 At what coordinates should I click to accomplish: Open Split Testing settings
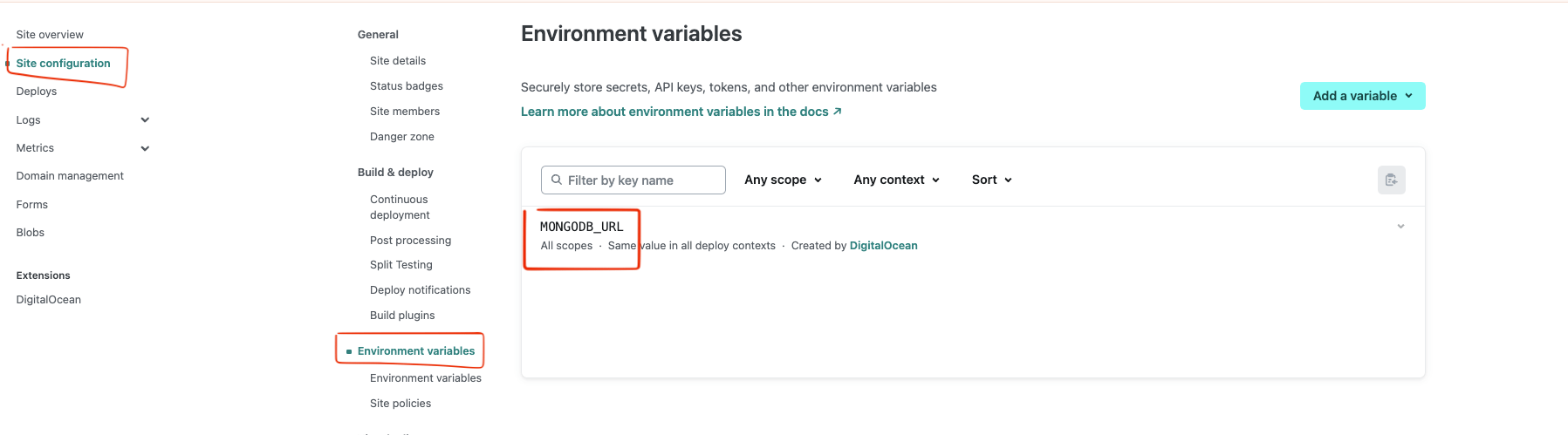pos(401,265)
